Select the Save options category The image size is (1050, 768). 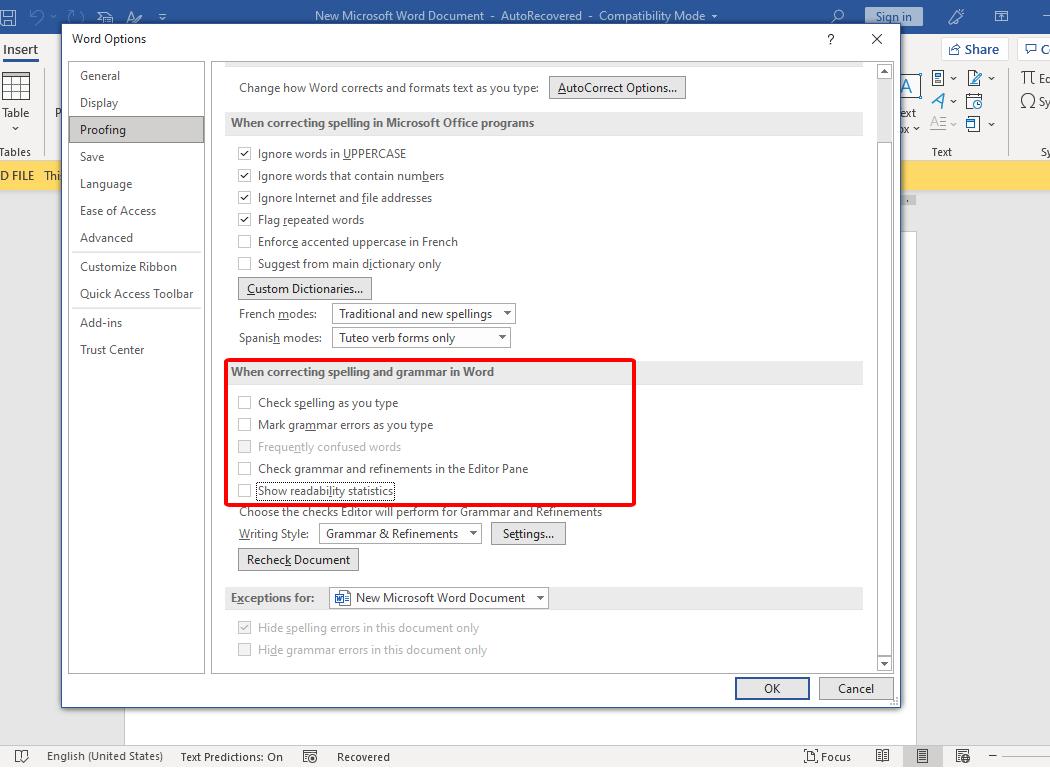(137, 157)
